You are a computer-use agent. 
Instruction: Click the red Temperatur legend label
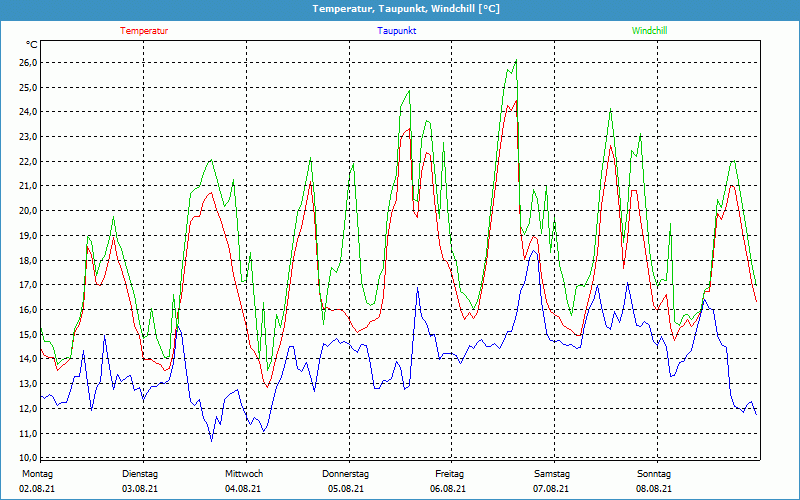(144, 31)
